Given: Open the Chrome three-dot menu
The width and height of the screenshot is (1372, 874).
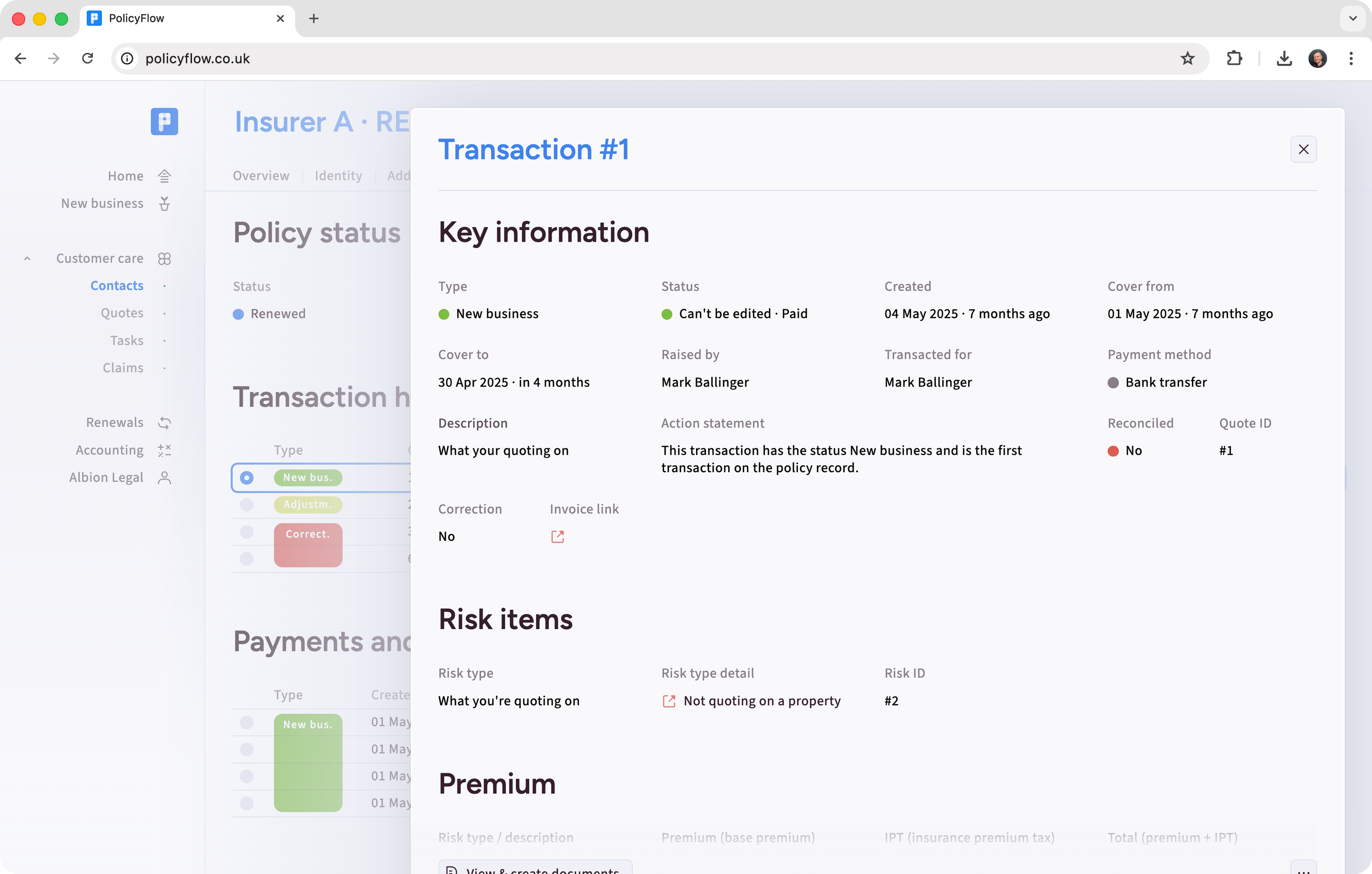Looking at the screenshot, I should [1351, 58].
